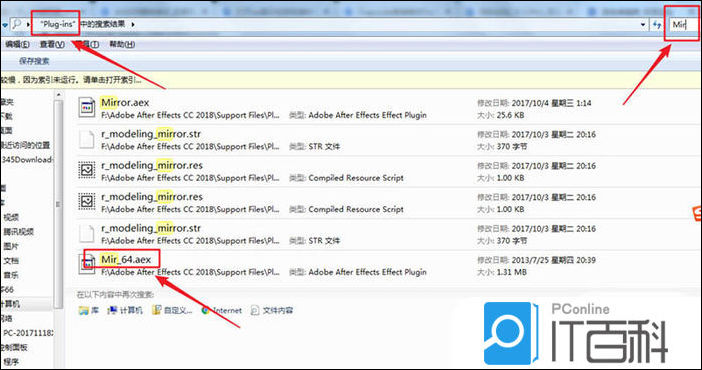Open 下载 (Downloads) in navigation pane
Viewport: 702px width, 370px height.
[7, 116]
